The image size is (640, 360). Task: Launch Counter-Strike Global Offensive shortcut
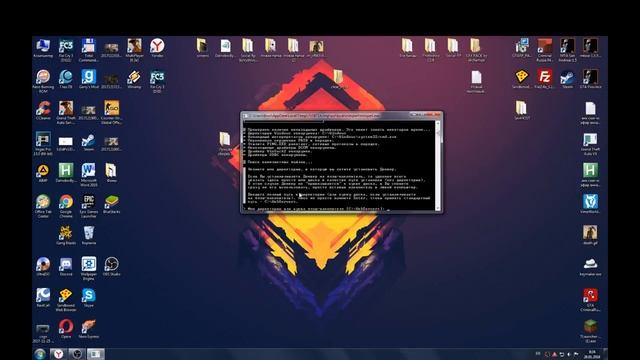click(x=111, y=112)
